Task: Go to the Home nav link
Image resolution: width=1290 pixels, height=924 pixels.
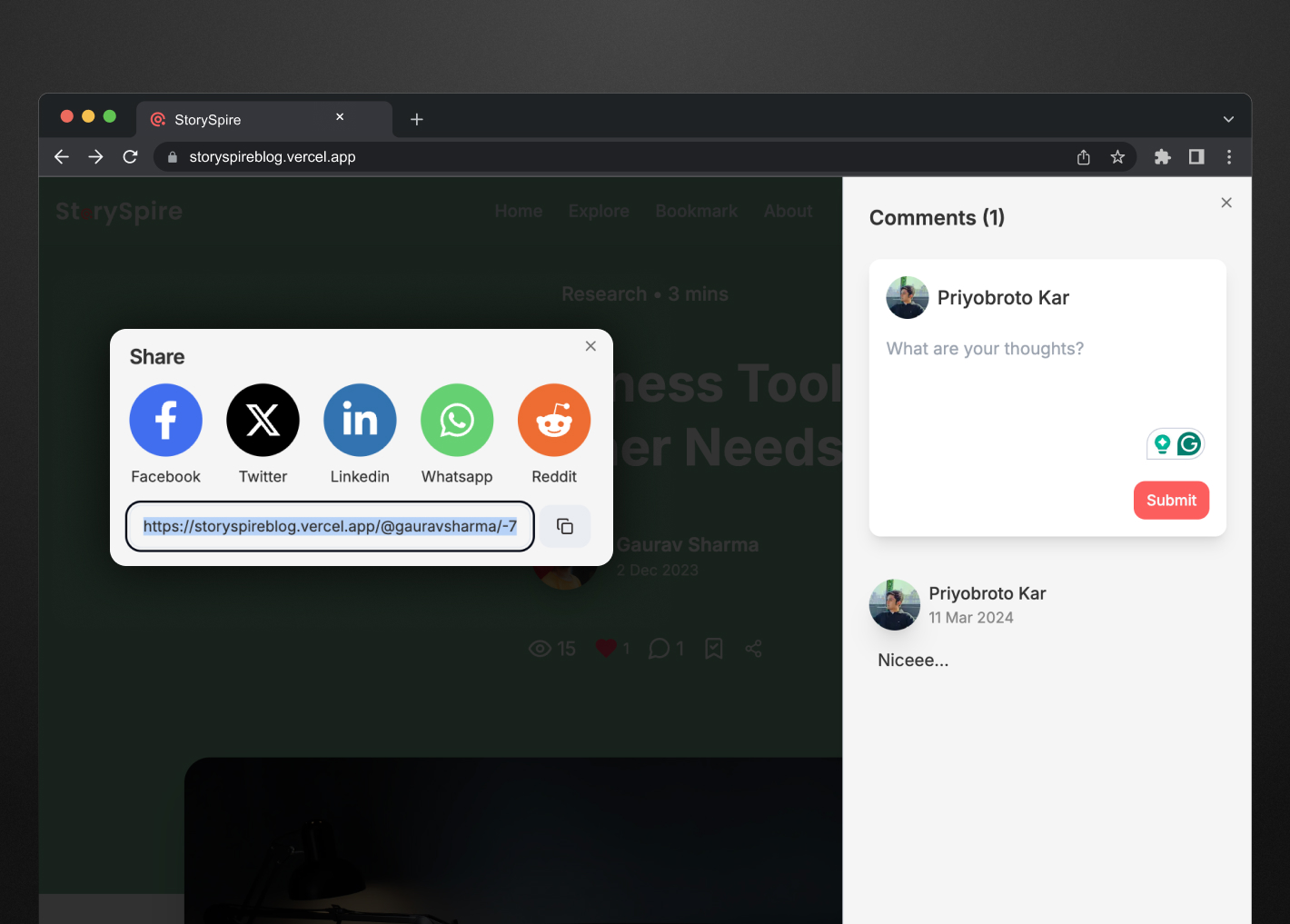Action: tap(519, 211)
